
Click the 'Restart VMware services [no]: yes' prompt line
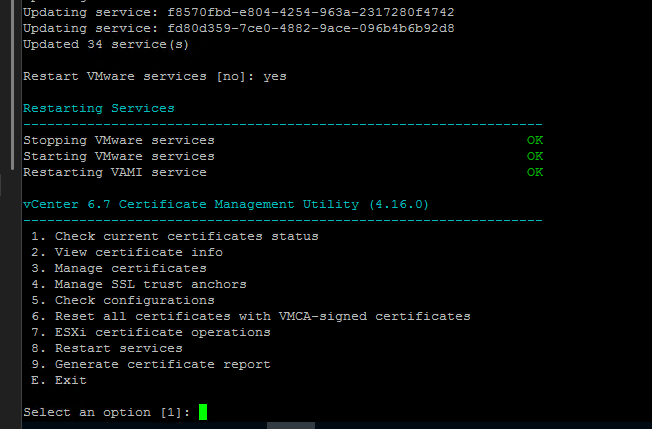pos(155,76)
